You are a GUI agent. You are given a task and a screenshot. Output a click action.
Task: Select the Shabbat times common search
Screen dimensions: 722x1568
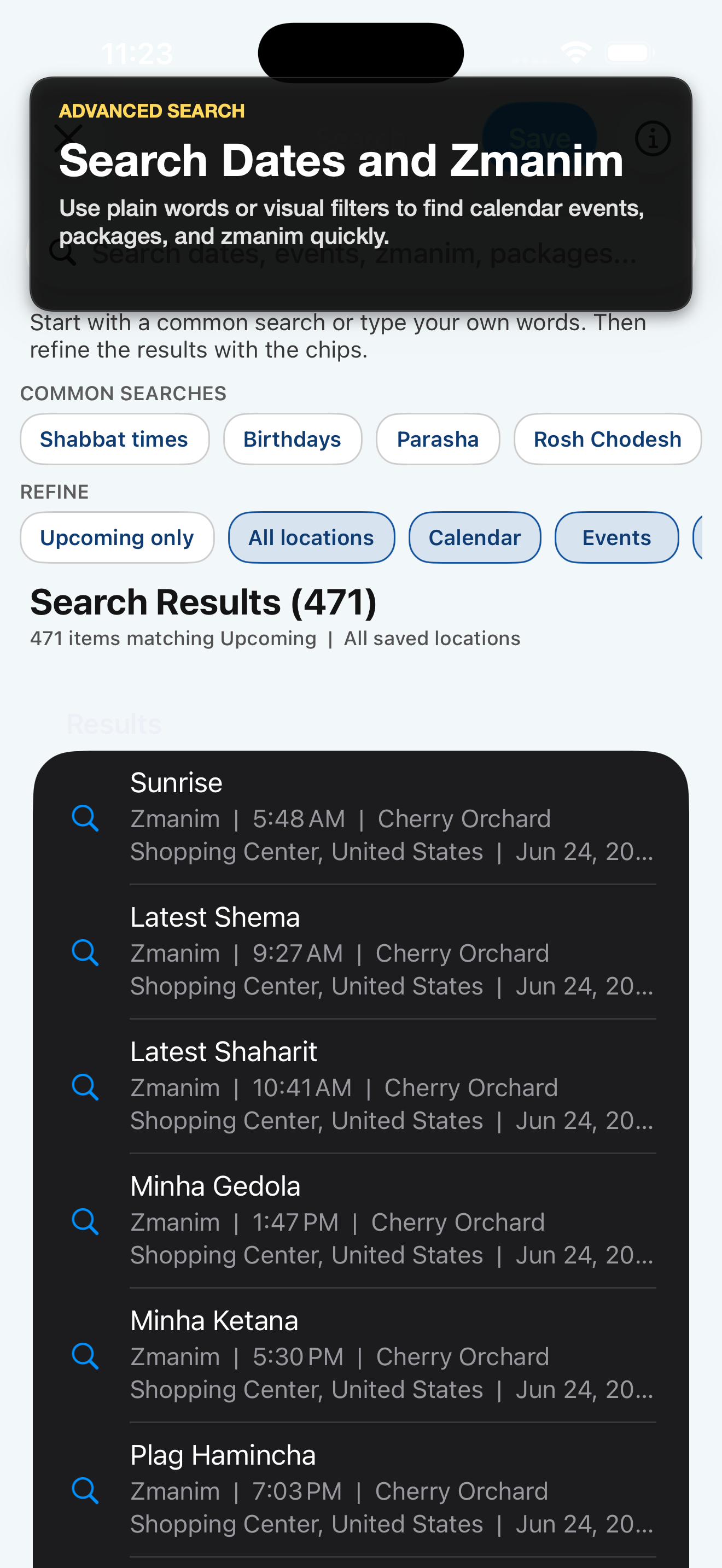click(x=114, y=439)
